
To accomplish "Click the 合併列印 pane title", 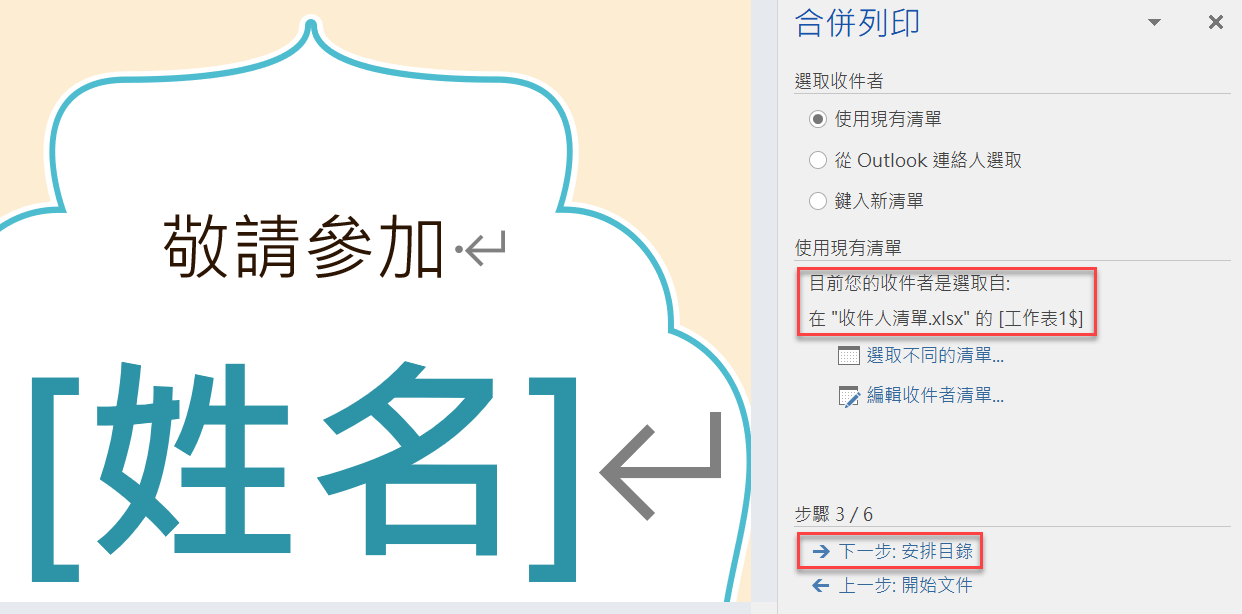I will coord(857,22).
